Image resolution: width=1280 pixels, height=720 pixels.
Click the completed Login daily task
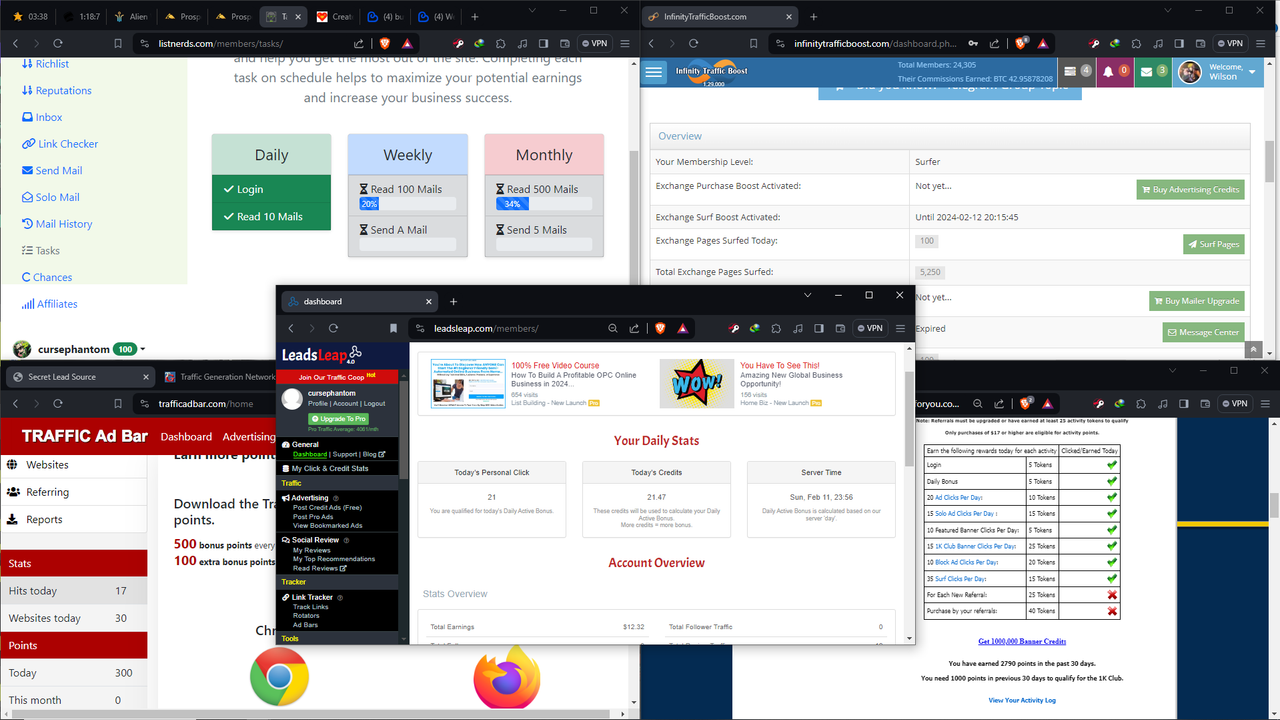(x=271, y=189)
